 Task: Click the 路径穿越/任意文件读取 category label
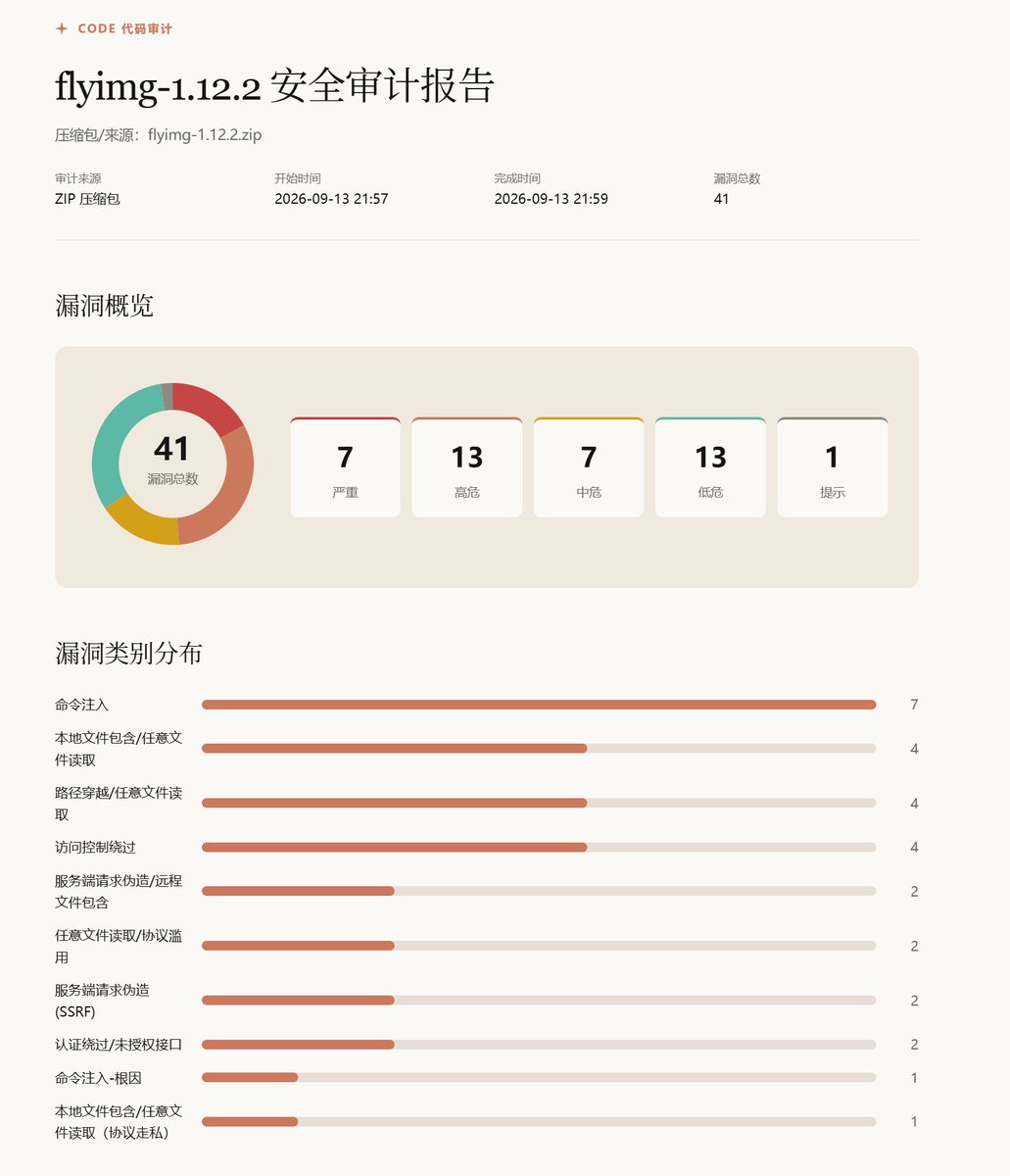coord(119,804)
